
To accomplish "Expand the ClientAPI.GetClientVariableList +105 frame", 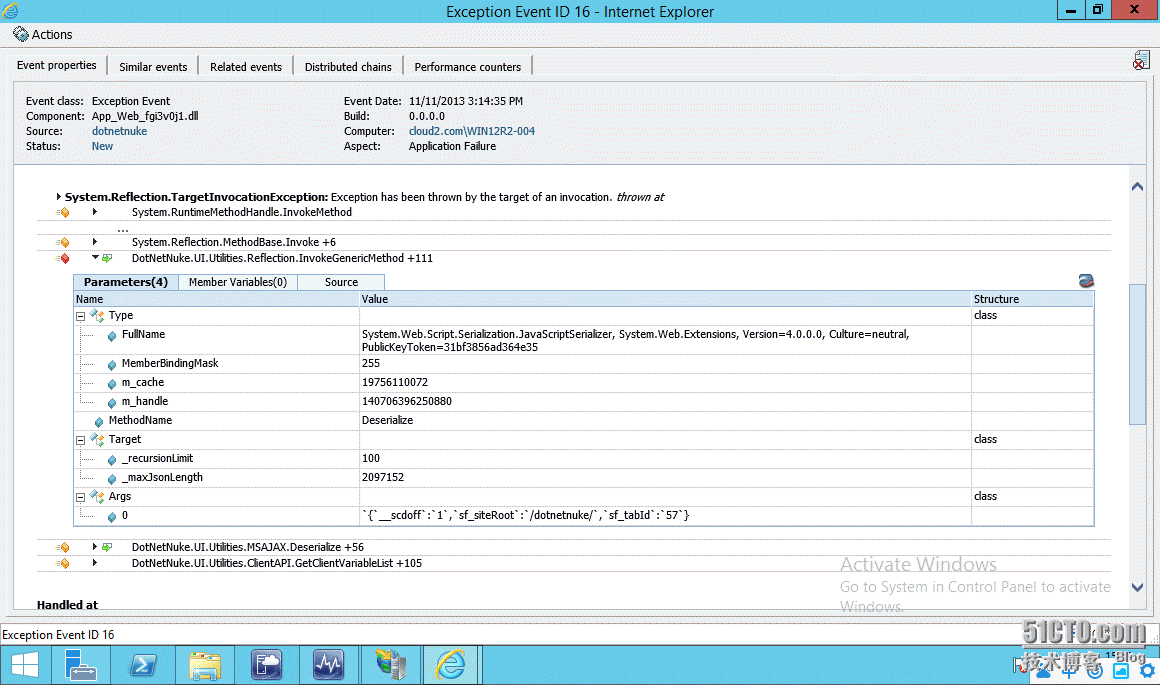I will (x=95, y=563).
